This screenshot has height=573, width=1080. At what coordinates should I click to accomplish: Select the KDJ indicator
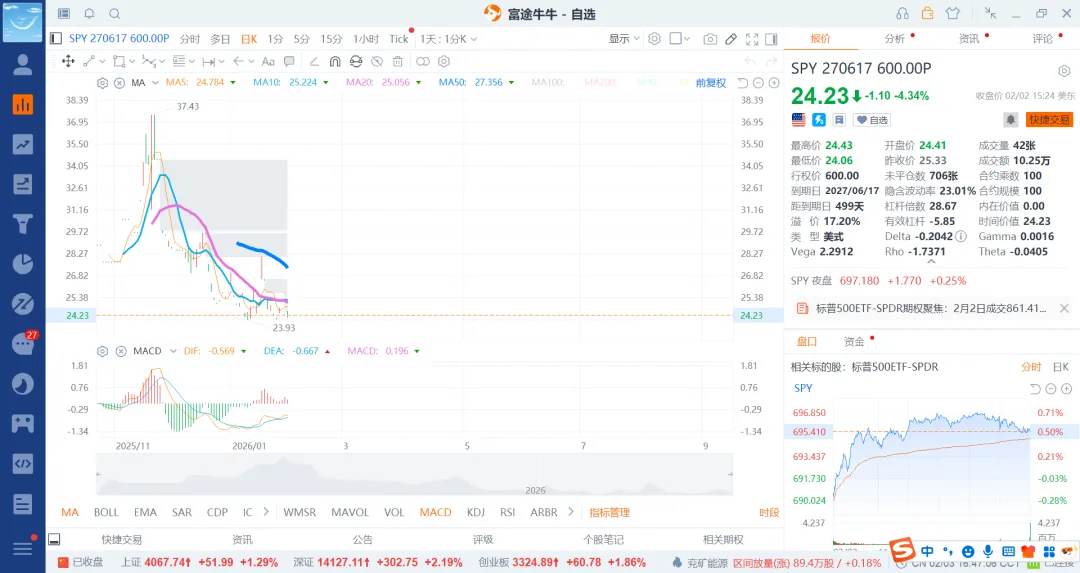(x=476, y=512)
